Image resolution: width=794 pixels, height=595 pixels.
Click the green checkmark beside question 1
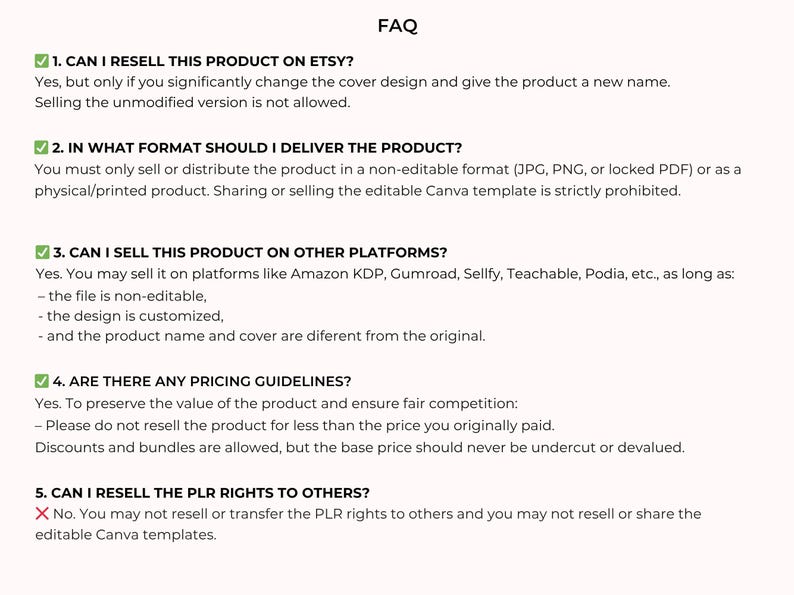[x=42, y=61]
